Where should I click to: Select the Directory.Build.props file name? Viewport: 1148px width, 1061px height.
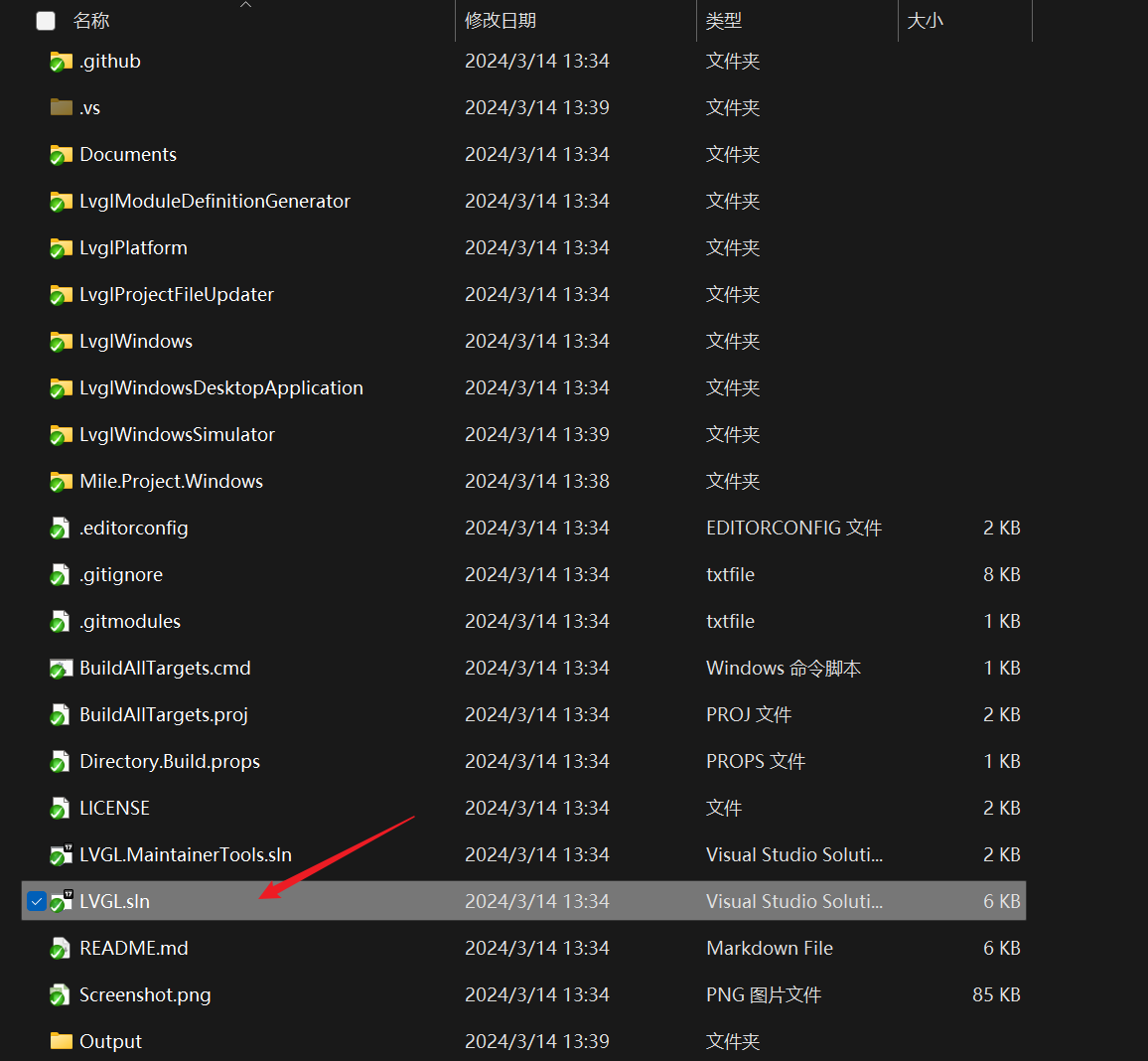pyautogui.click(x=170, y=762)
